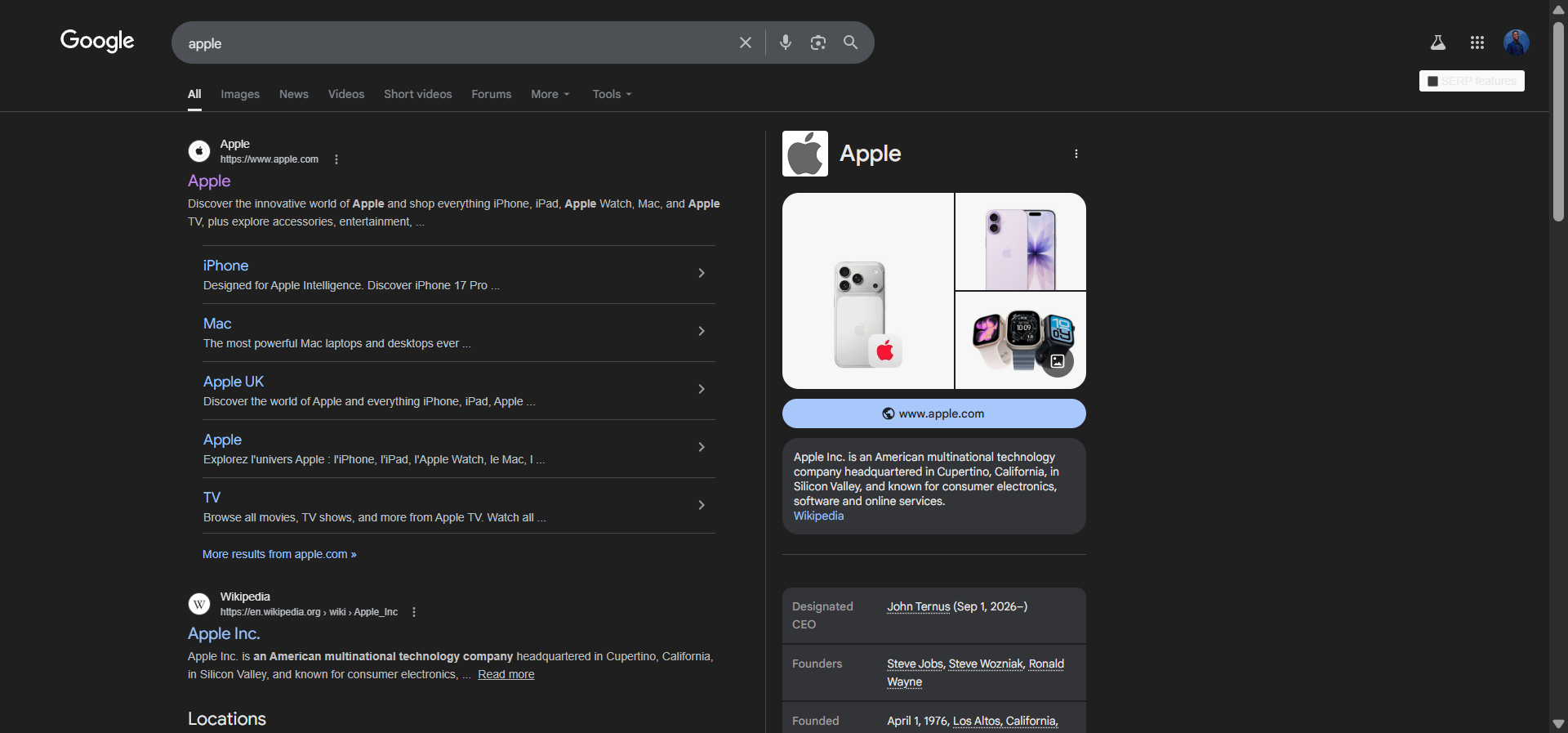
Task: Open options menu for apple.com result
Action: point(336,159)
